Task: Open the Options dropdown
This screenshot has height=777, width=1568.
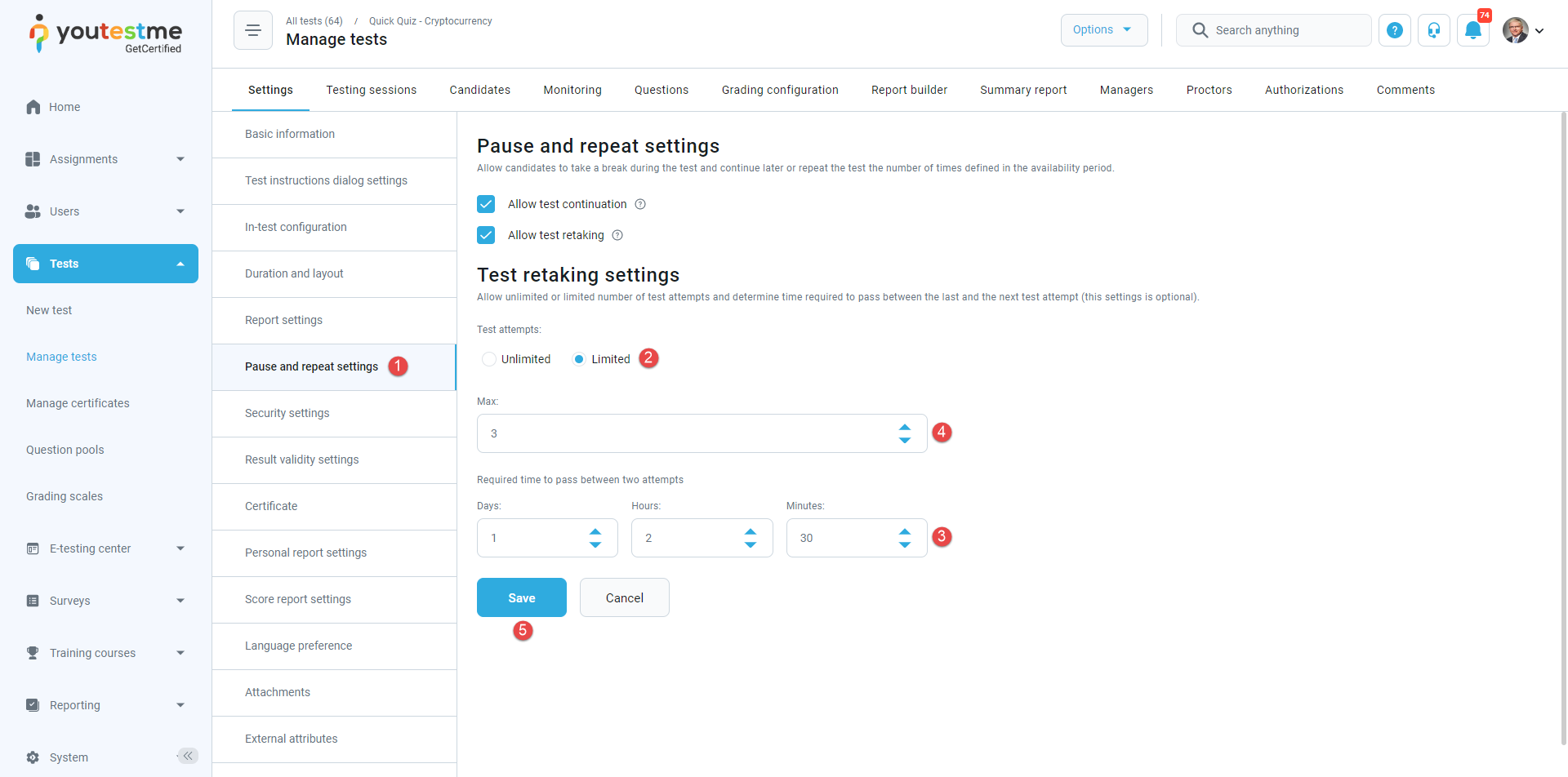Action: (x=1103, y=30)
